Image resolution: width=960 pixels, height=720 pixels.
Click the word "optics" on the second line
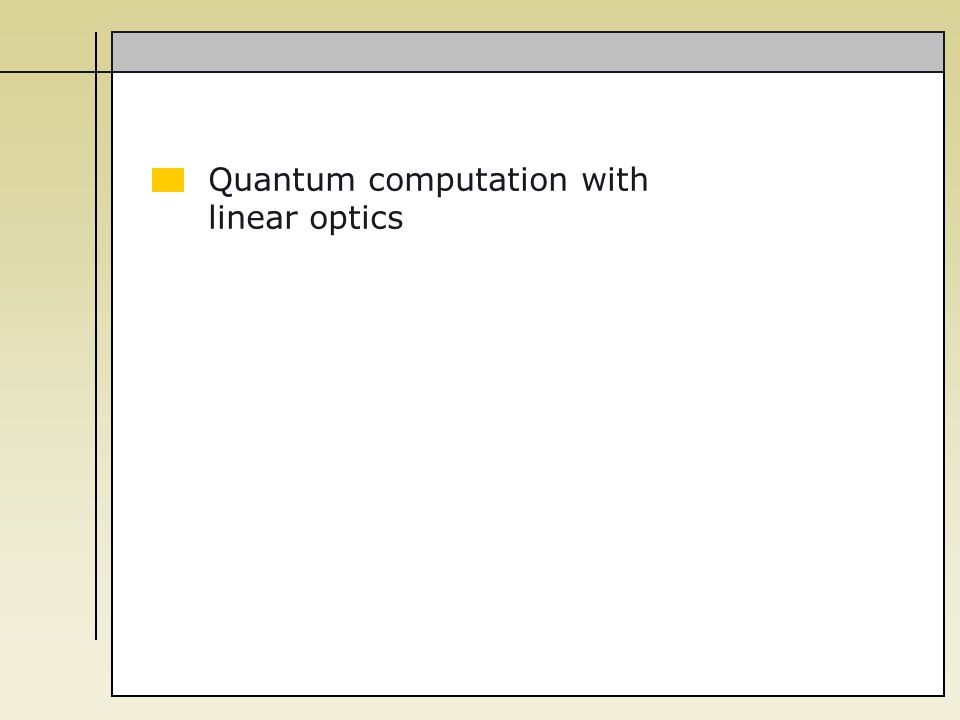tap(356, 219)
